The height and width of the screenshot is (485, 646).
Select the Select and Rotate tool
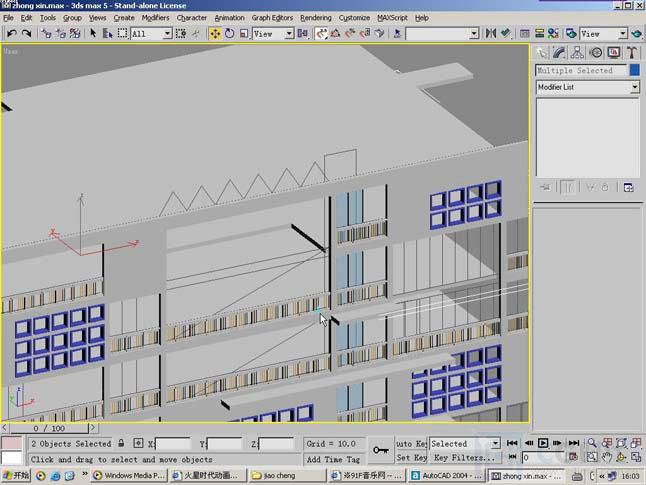click(x=229, y=34)
